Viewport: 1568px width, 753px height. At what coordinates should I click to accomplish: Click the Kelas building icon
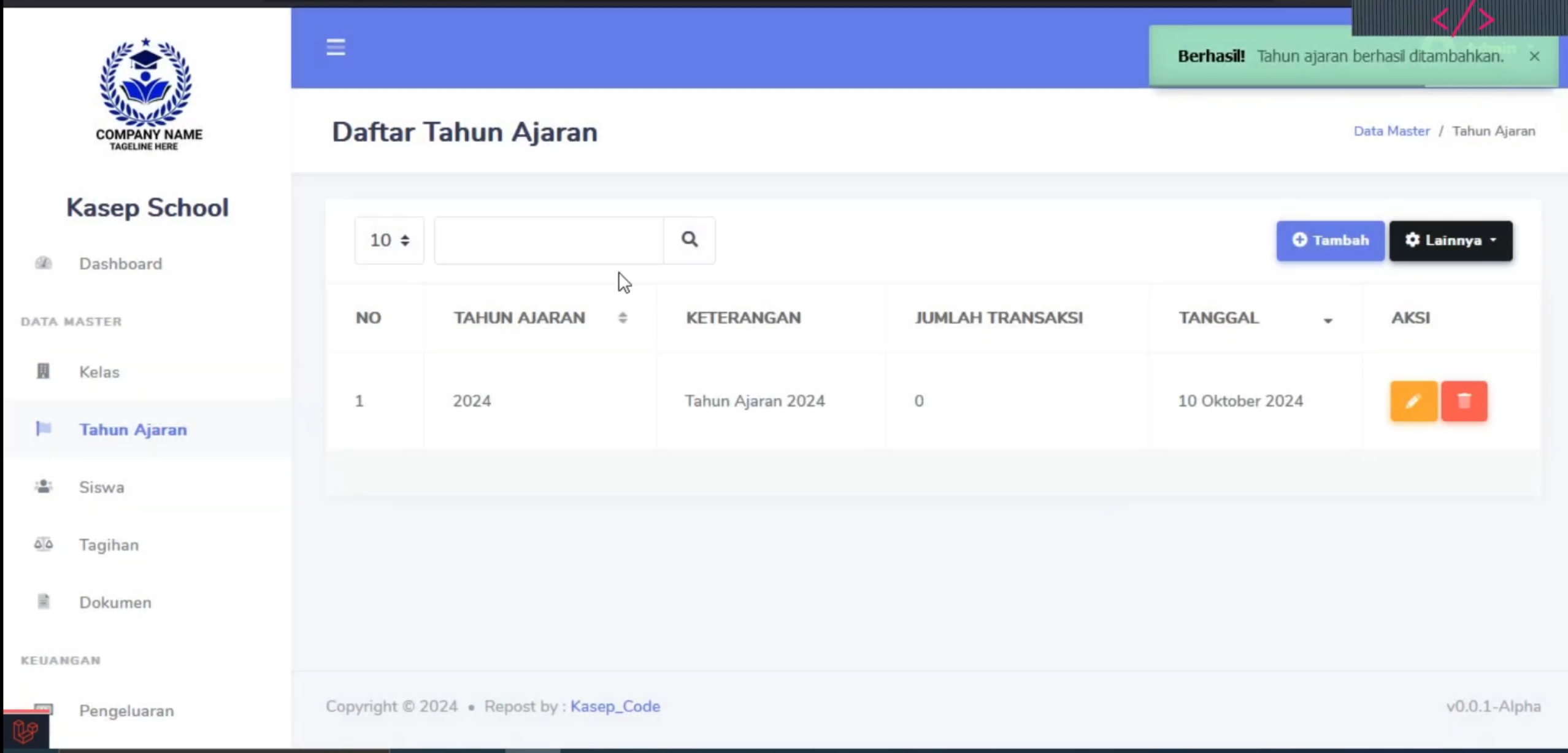point(43,371)
